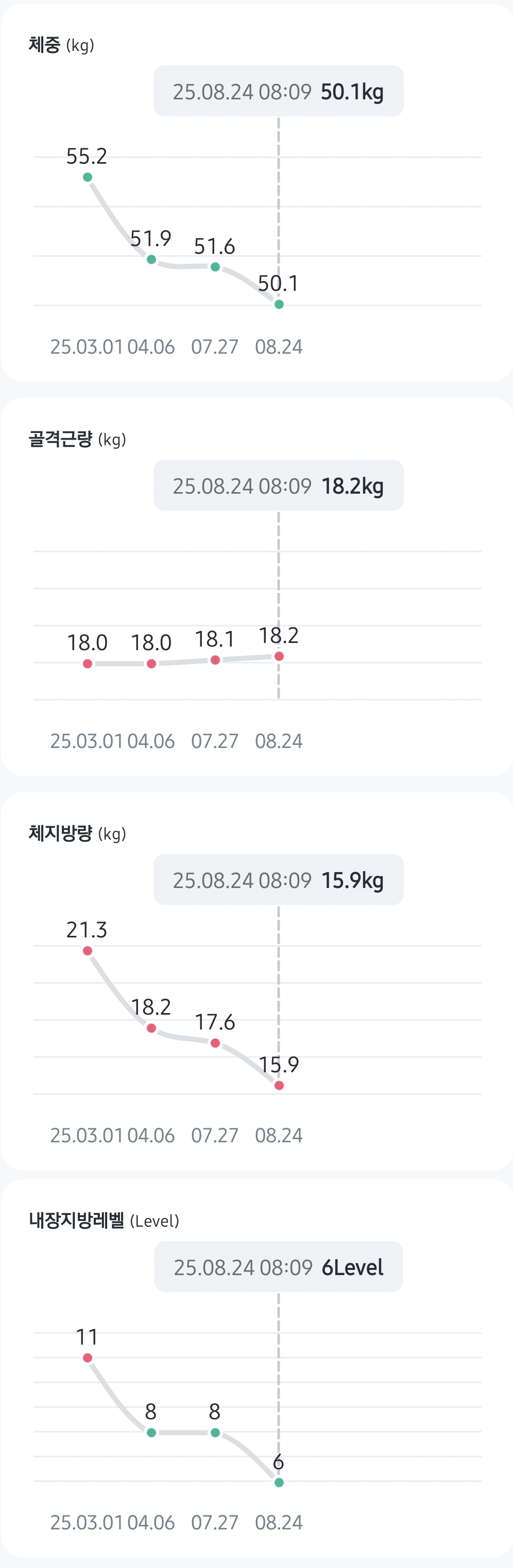Select the 55.2 point on weight chart

point(88,177)
